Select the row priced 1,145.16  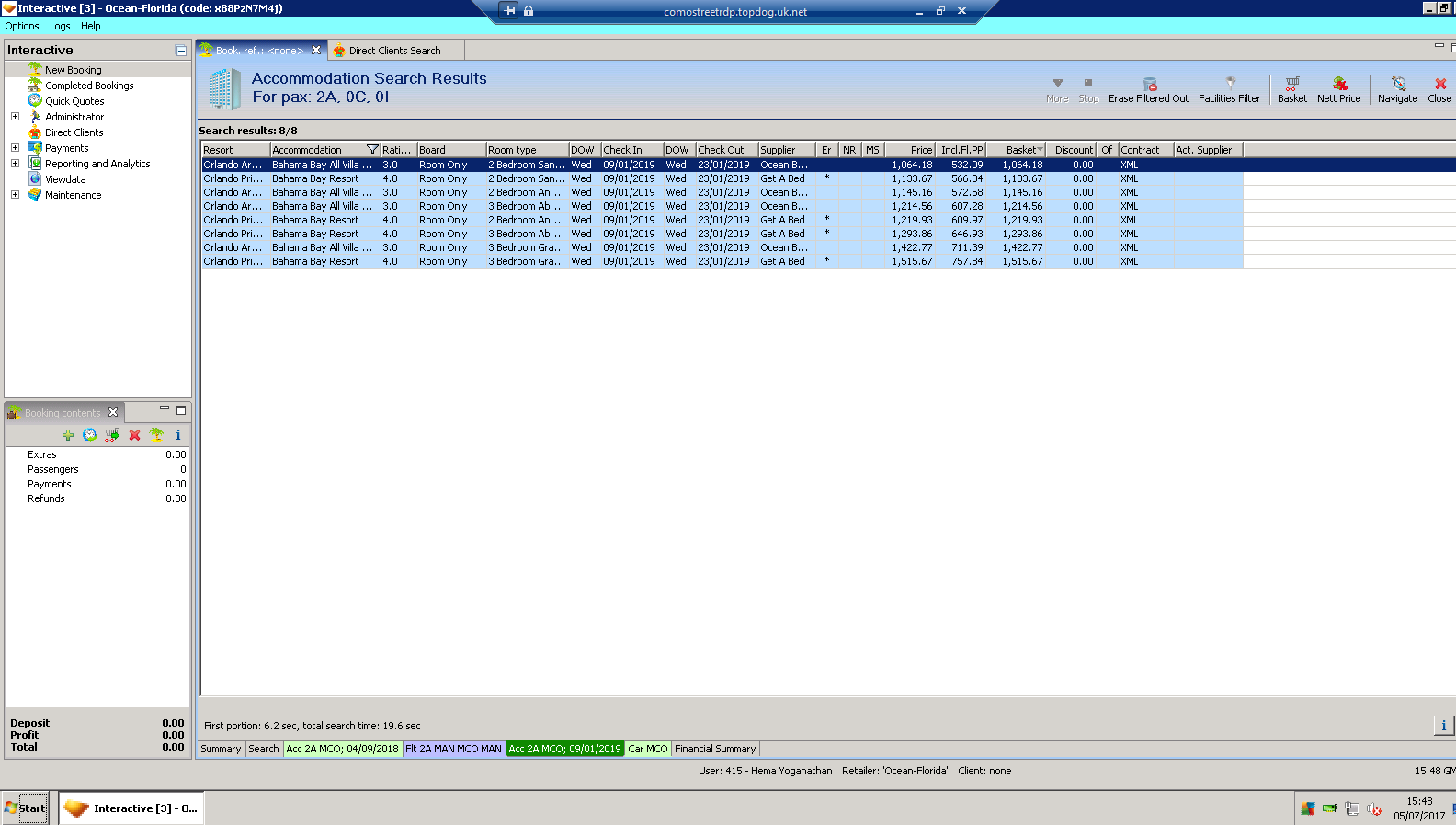tap(722, 192)
